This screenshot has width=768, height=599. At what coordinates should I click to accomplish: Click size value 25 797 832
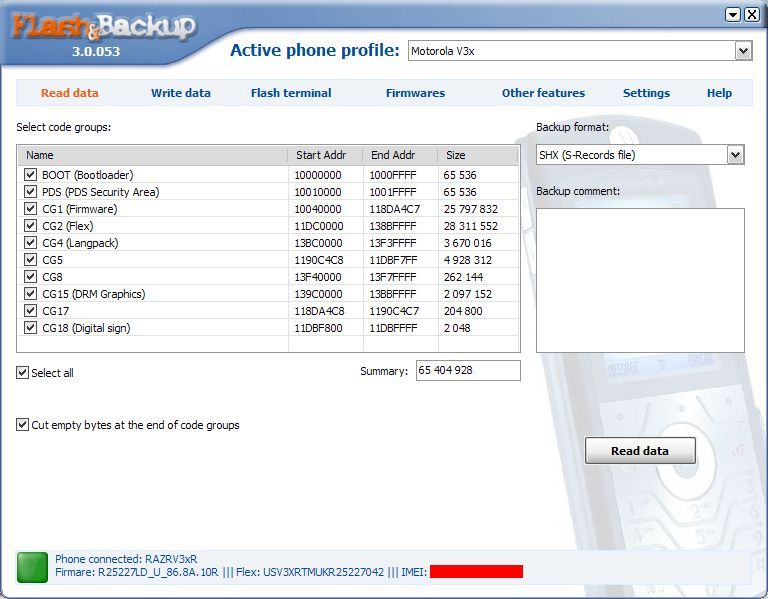pos(471,209)
